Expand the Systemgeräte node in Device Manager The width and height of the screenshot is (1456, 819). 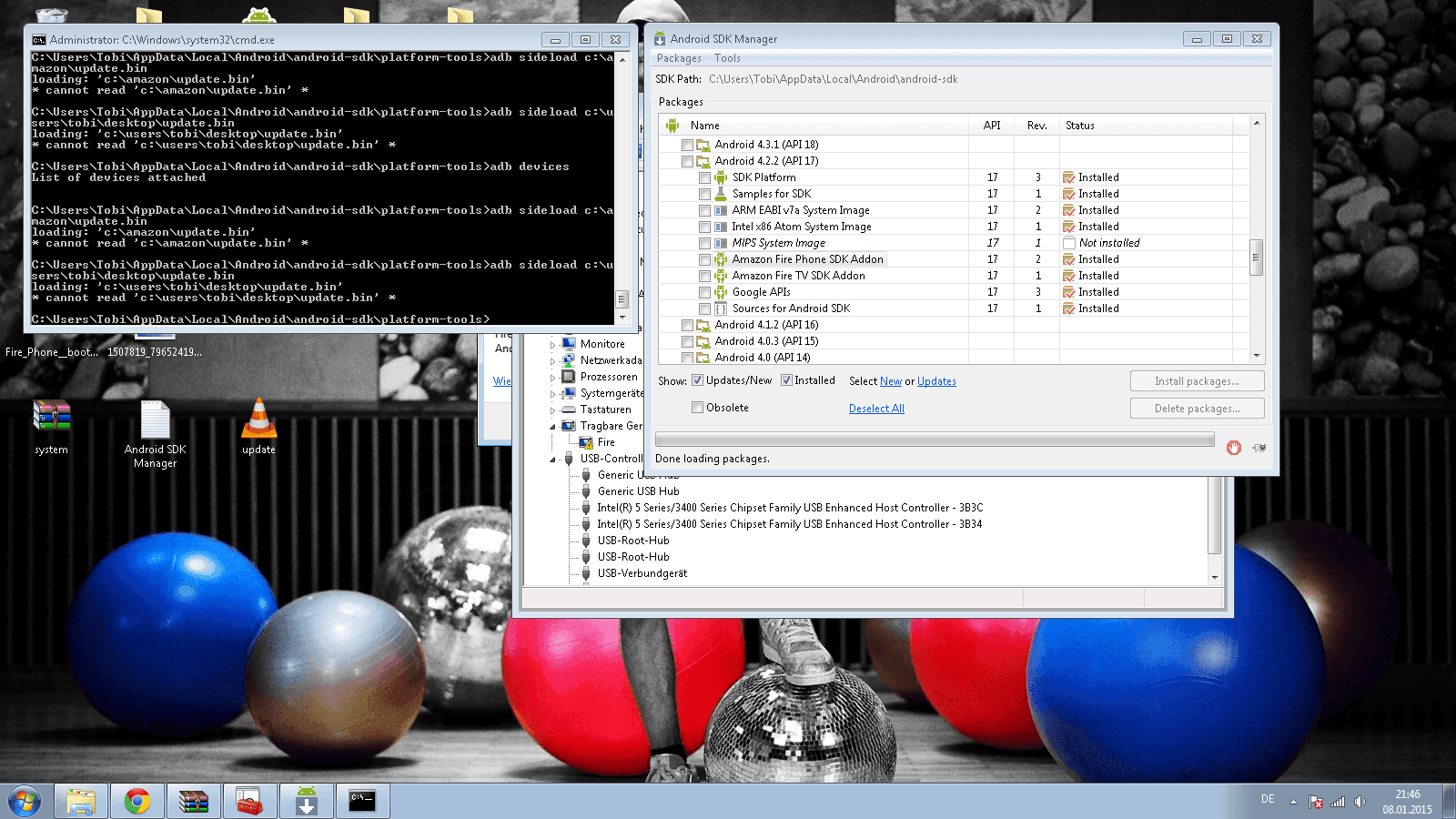(552, 394)
